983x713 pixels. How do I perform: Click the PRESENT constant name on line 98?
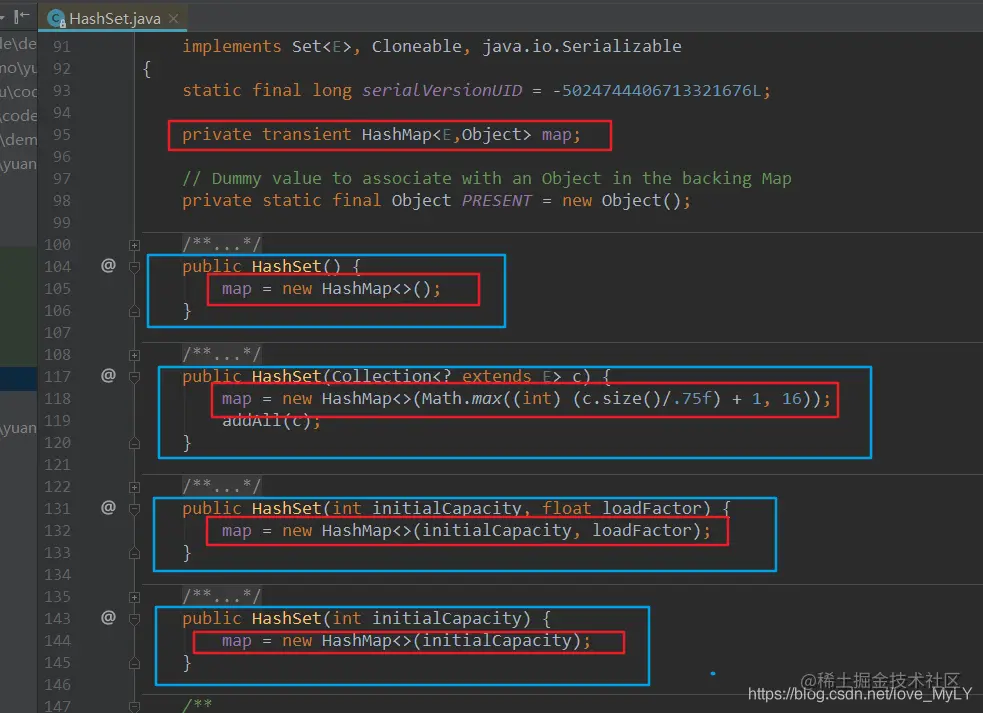click(x=497, y=201)
